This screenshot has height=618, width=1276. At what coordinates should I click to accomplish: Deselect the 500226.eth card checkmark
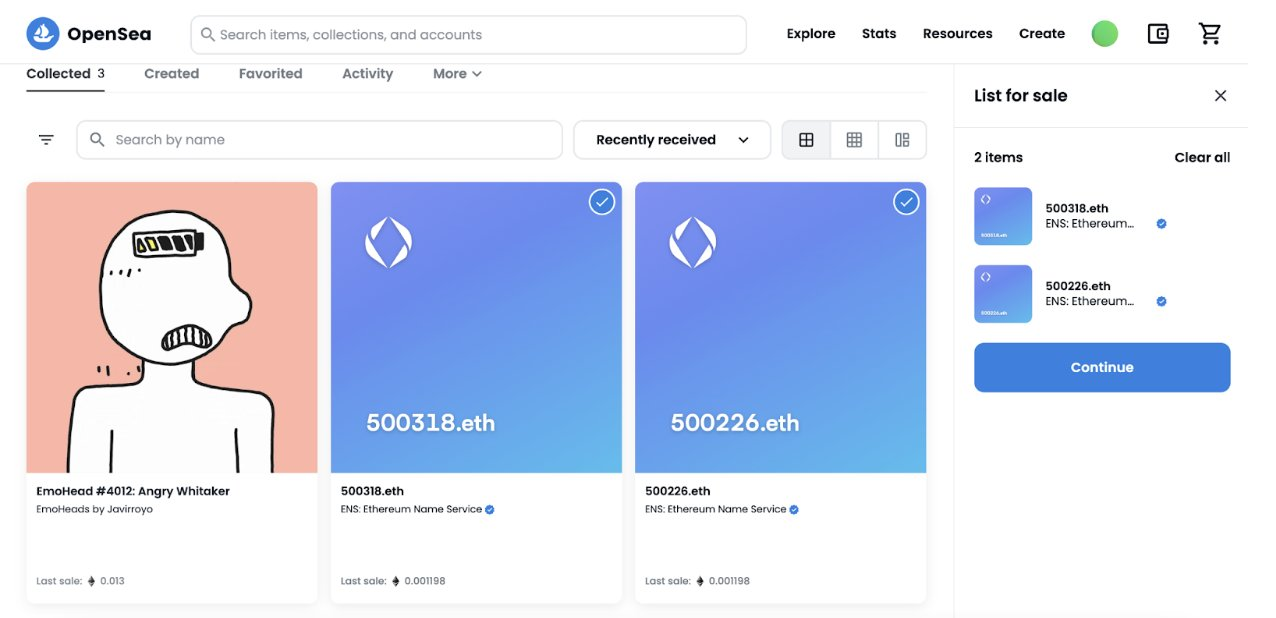coord(905,202)
